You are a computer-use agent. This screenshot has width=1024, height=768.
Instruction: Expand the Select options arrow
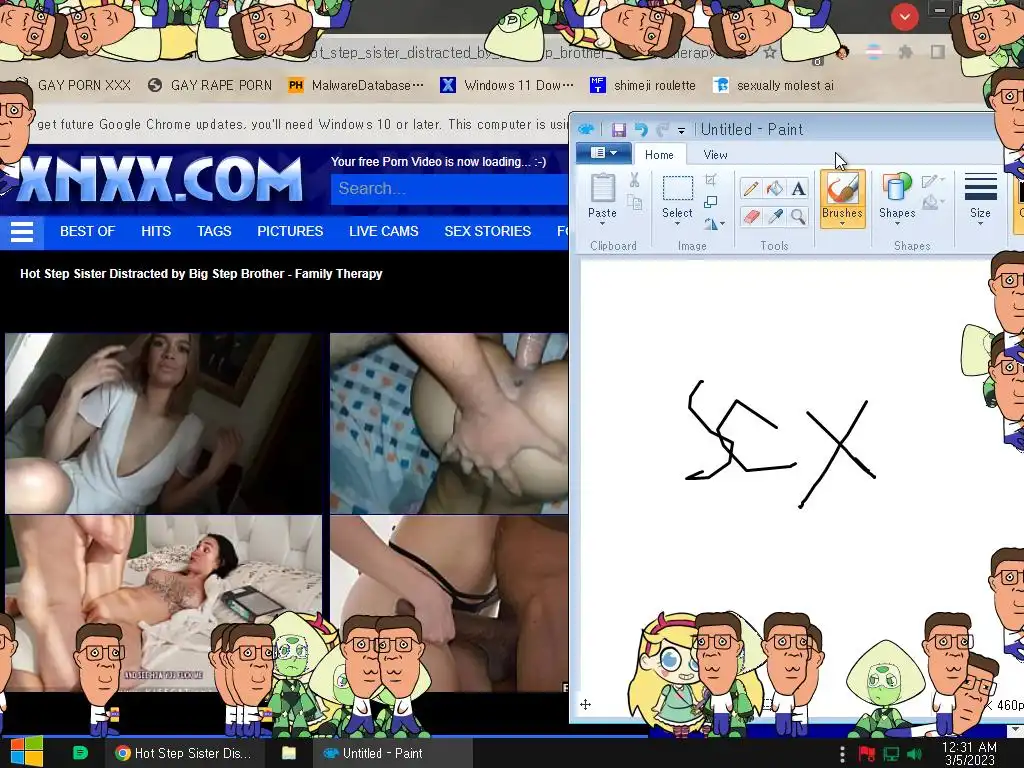(677, 224)
